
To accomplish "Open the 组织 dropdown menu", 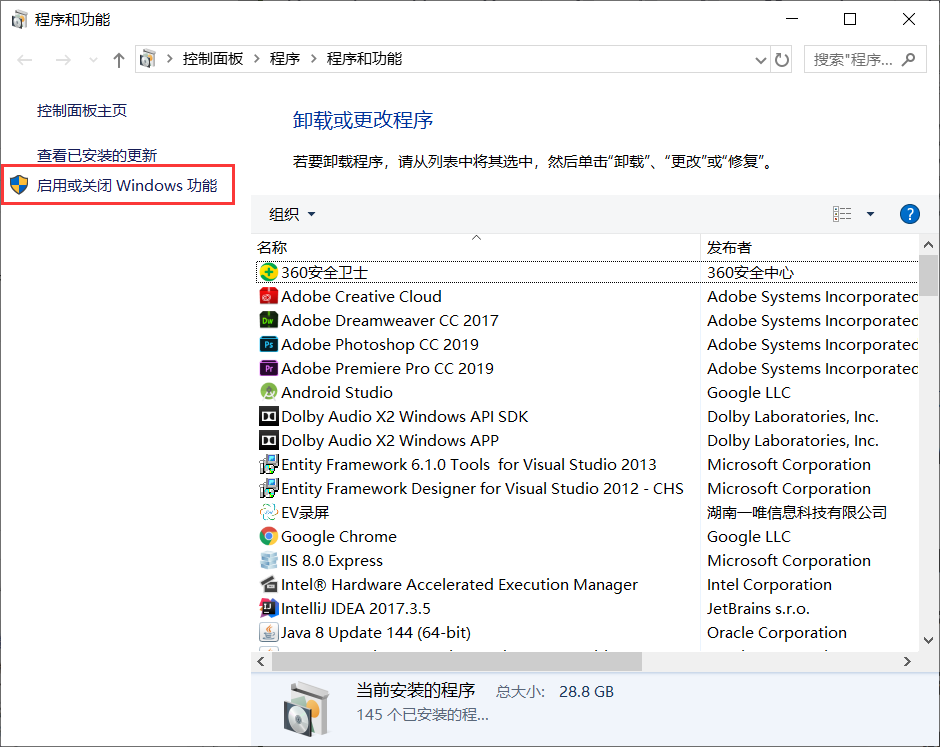I will tap(292, 214).
